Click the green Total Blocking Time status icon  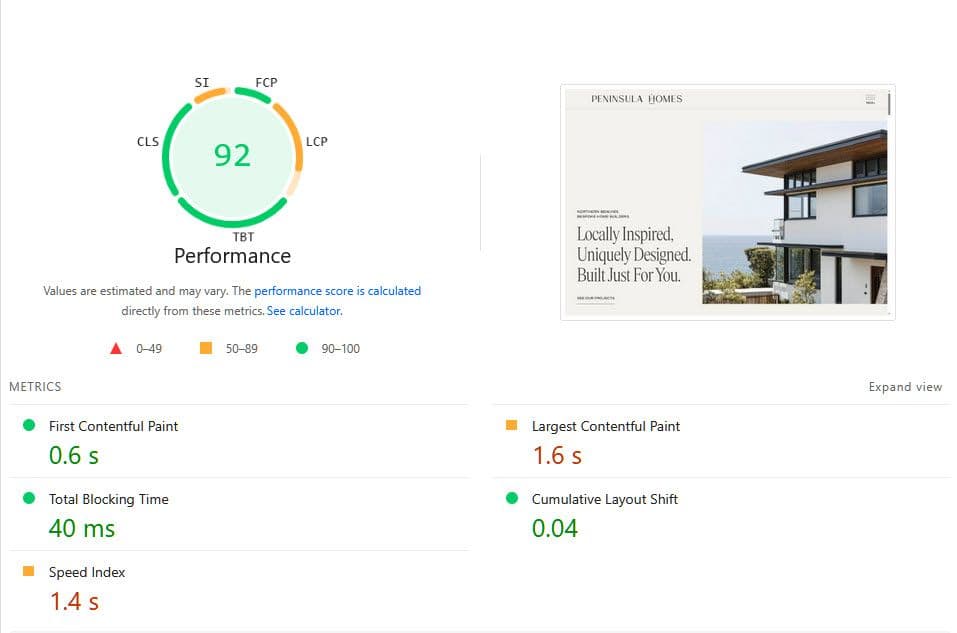[x=30, y=499]
